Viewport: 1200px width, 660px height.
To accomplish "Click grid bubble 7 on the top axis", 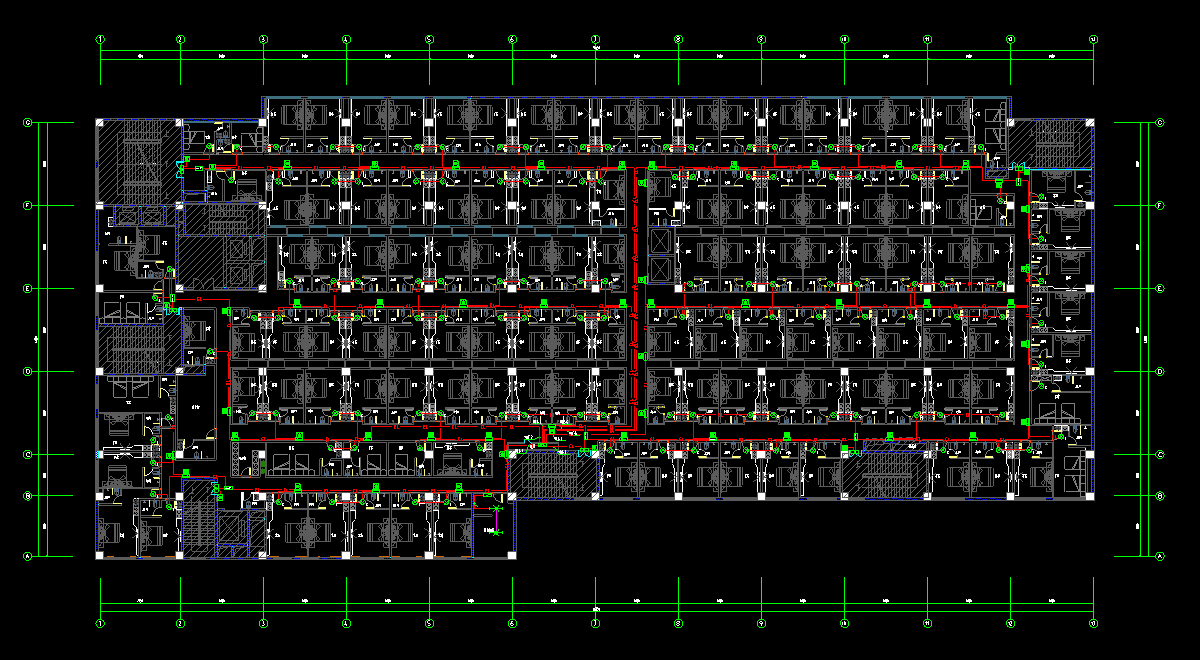I will coord(595,39).
